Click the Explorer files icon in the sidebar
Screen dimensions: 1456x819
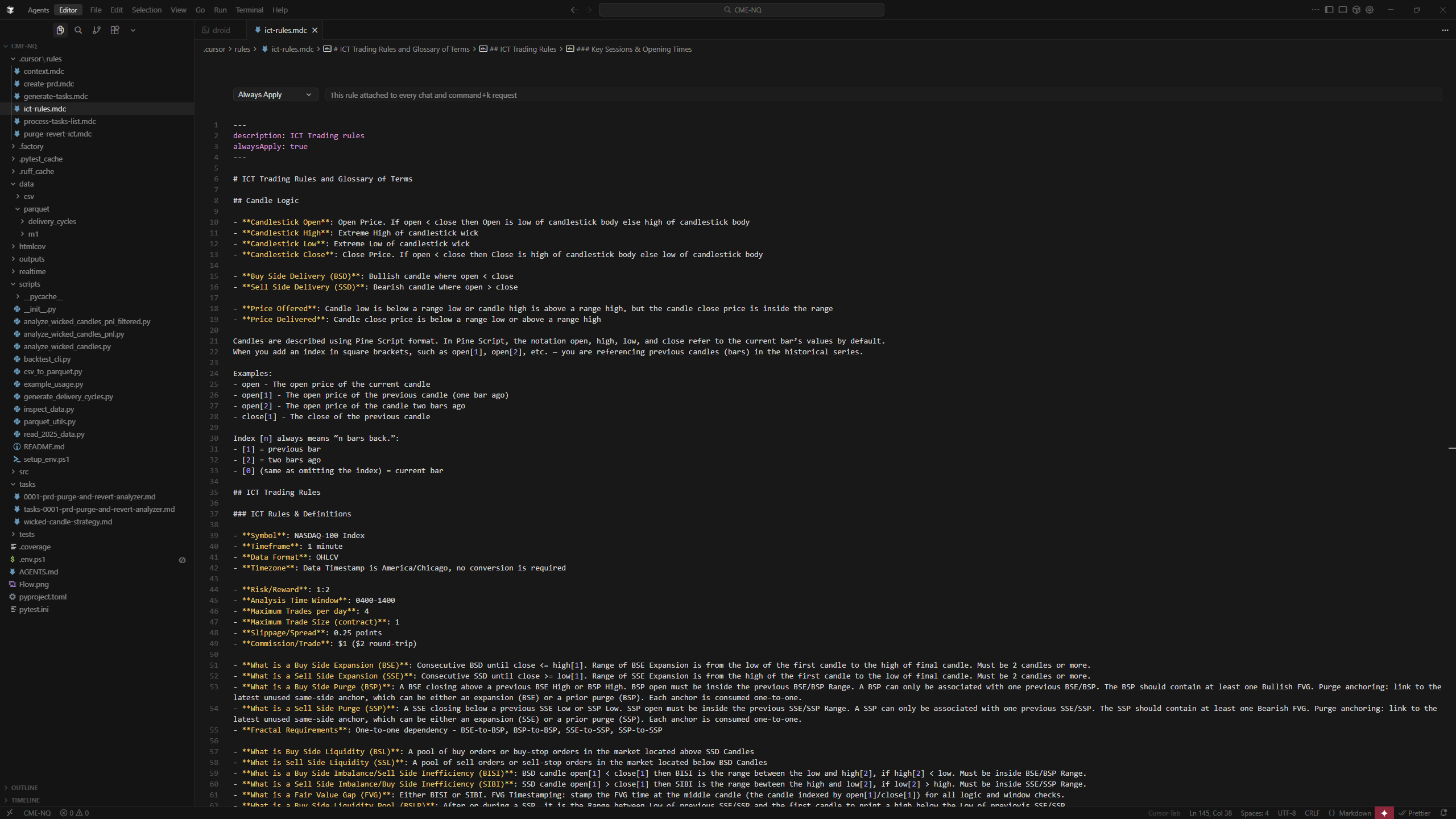60,30
